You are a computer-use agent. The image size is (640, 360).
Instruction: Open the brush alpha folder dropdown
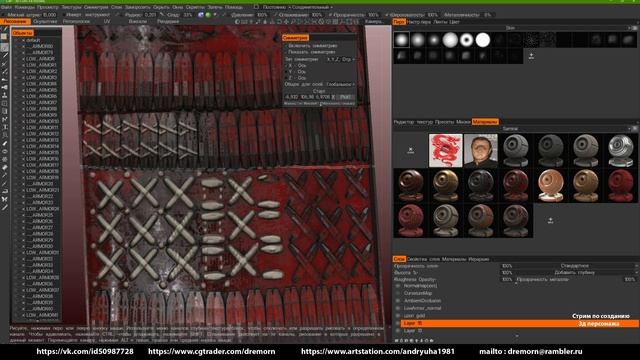[512, 28]
